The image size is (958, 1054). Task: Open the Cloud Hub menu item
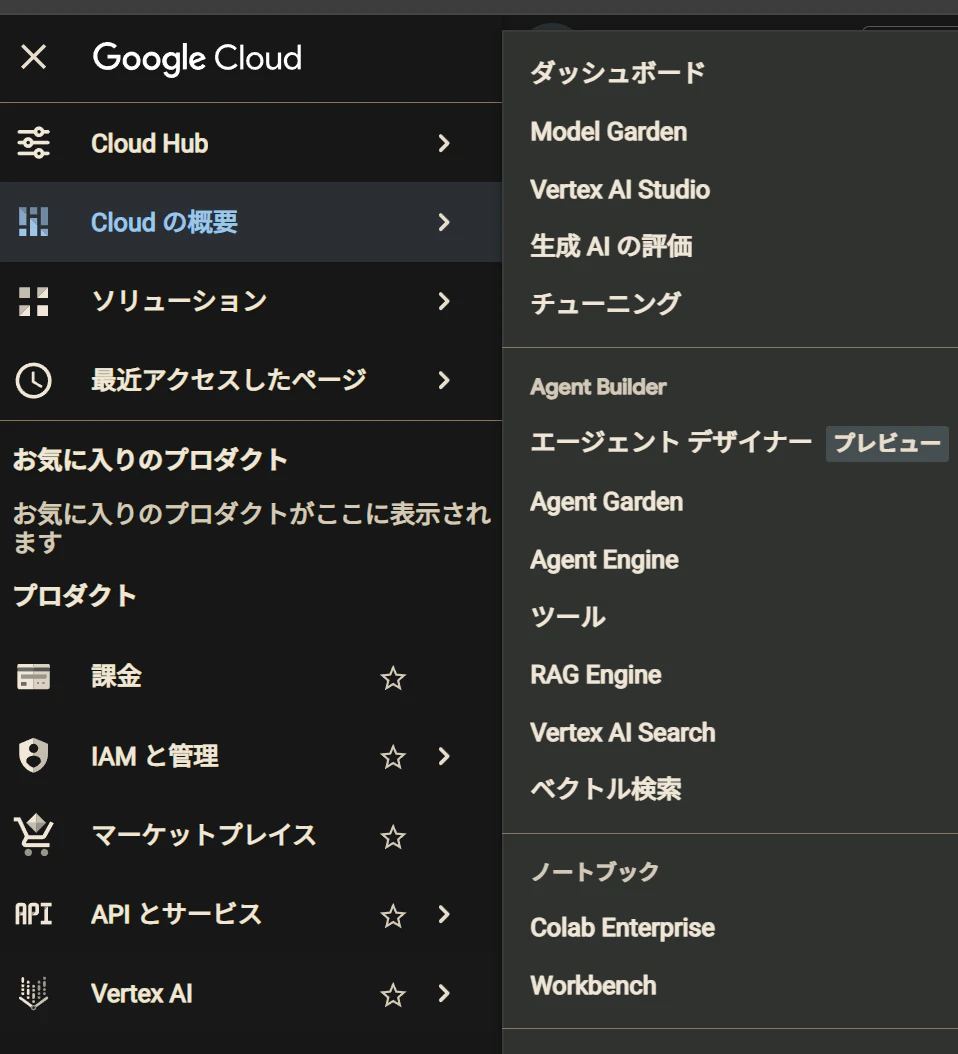click(x=251, y=143)
